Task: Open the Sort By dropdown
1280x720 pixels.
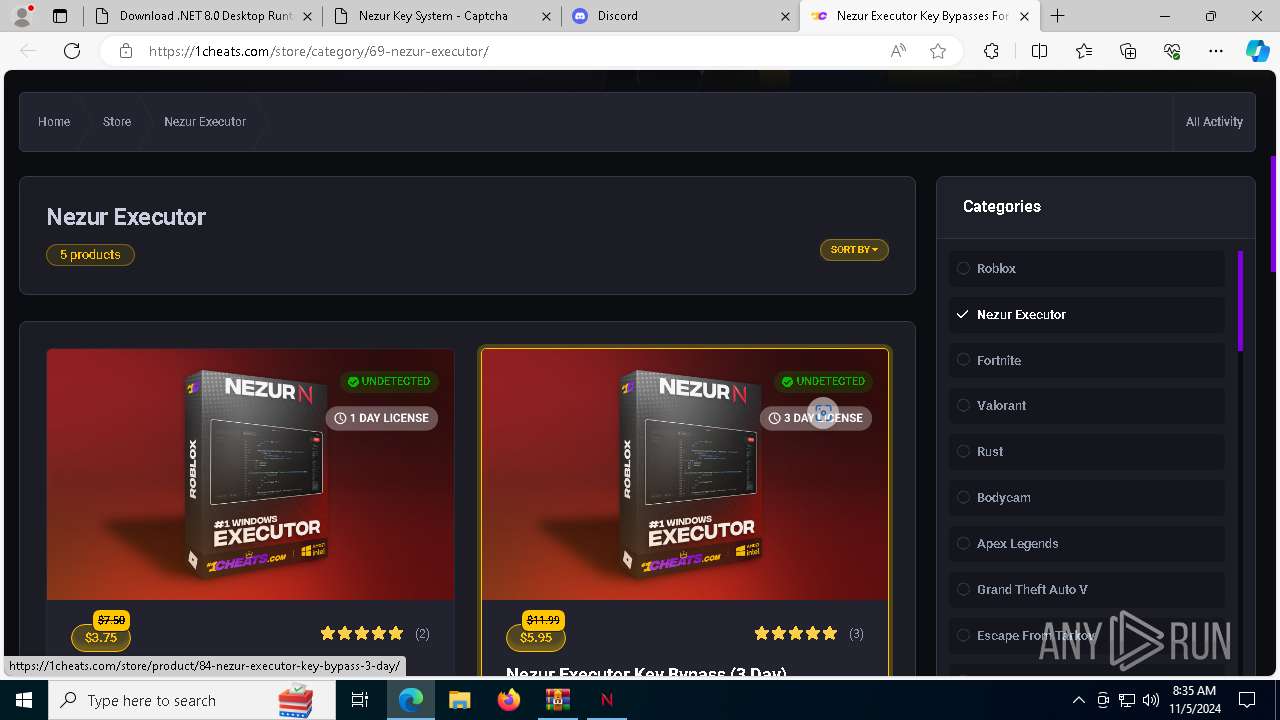Action: click(x=854, y=250)
